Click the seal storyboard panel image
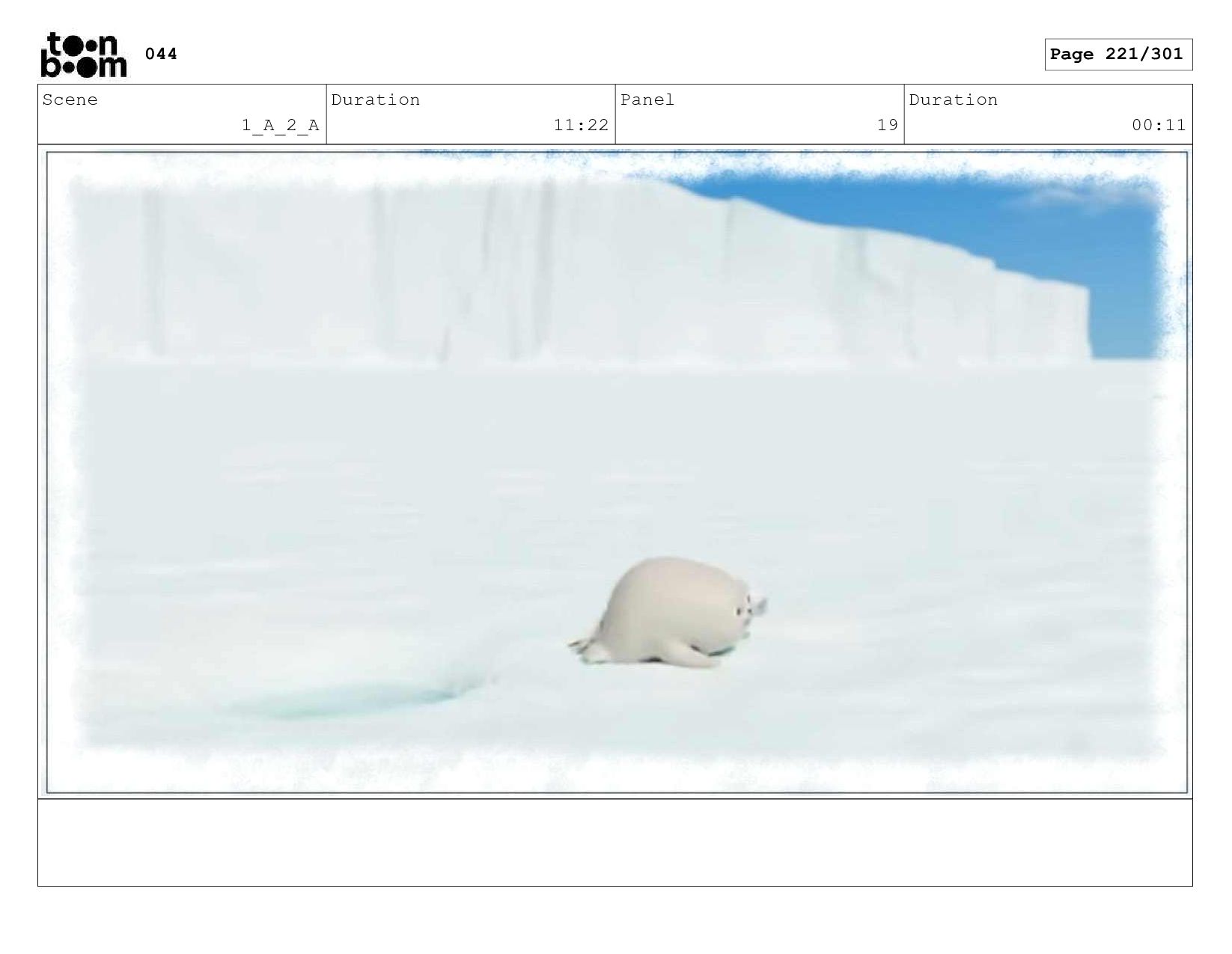The width and height of the screenshot is (1232, 954). click(x=617, y=472)
